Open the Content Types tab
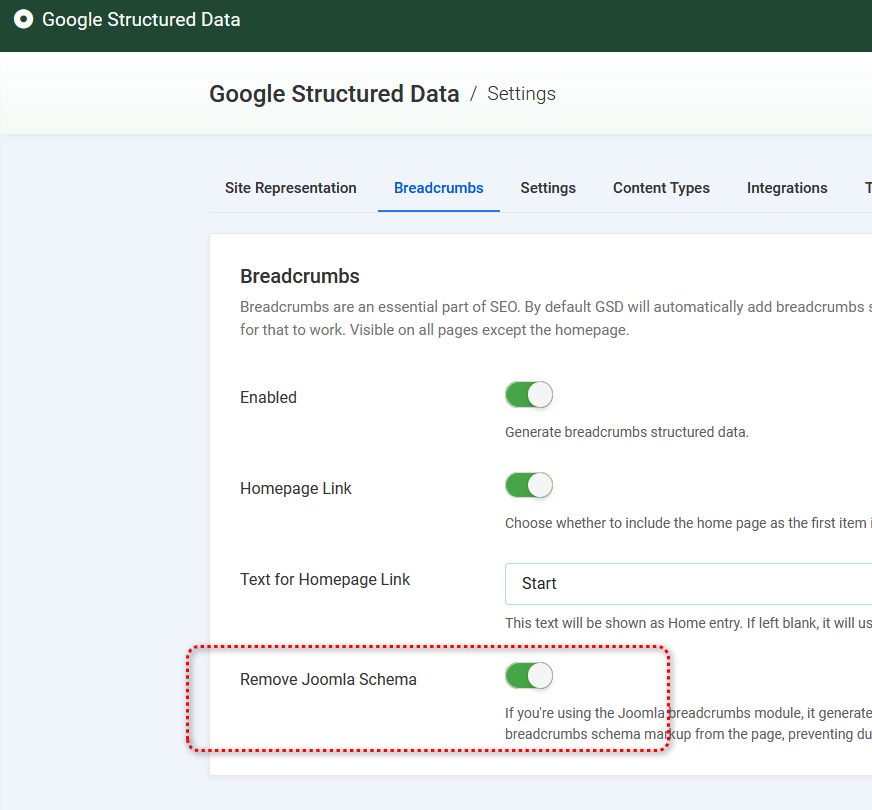Image resolution: width=872 pixels, height=810 pixels. pyautogui.click(x=661, y=188)
